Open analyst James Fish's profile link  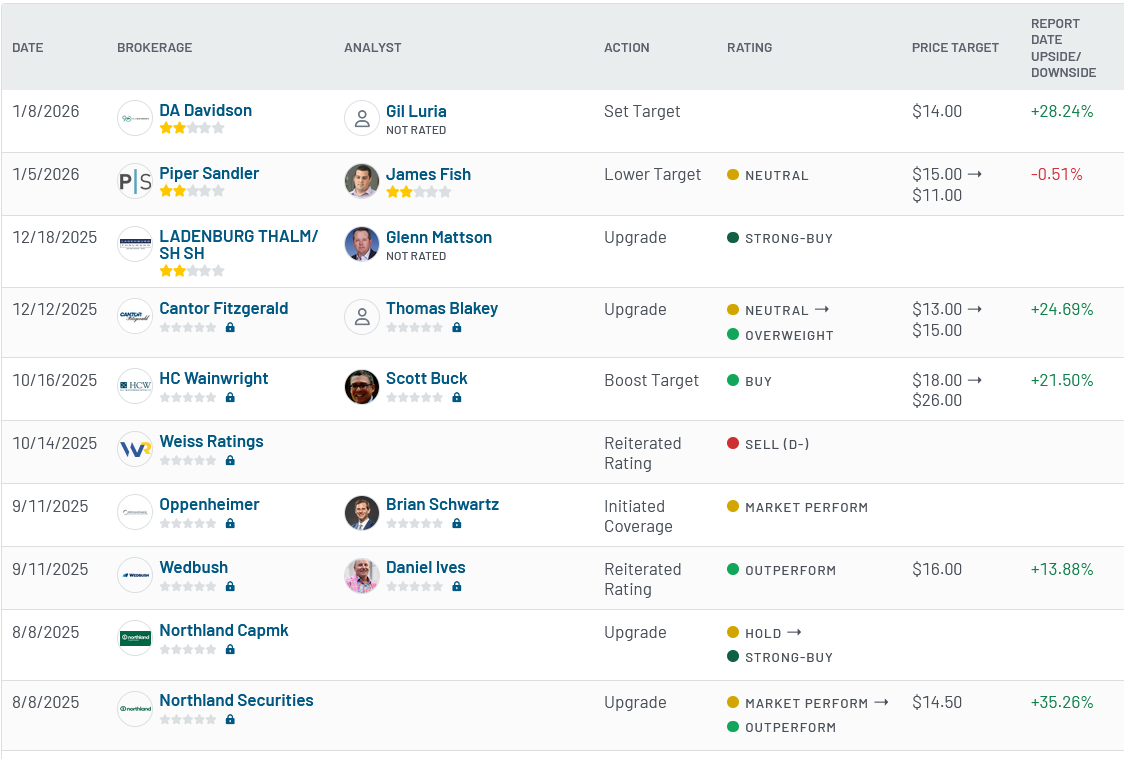tap(429, 174)
